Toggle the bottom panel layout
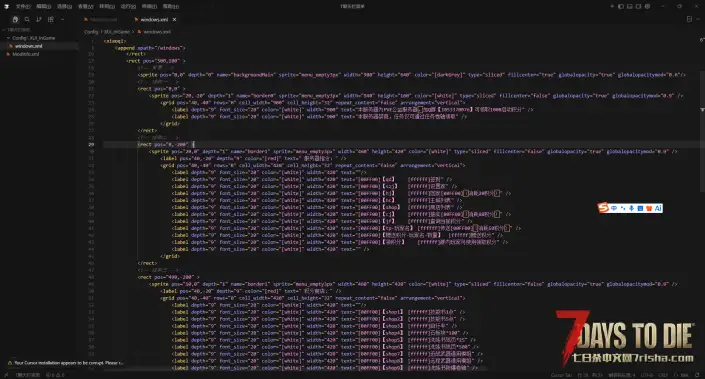Viewport: 705px width, 379px height. pyautogui.click(x=629, y=6)
